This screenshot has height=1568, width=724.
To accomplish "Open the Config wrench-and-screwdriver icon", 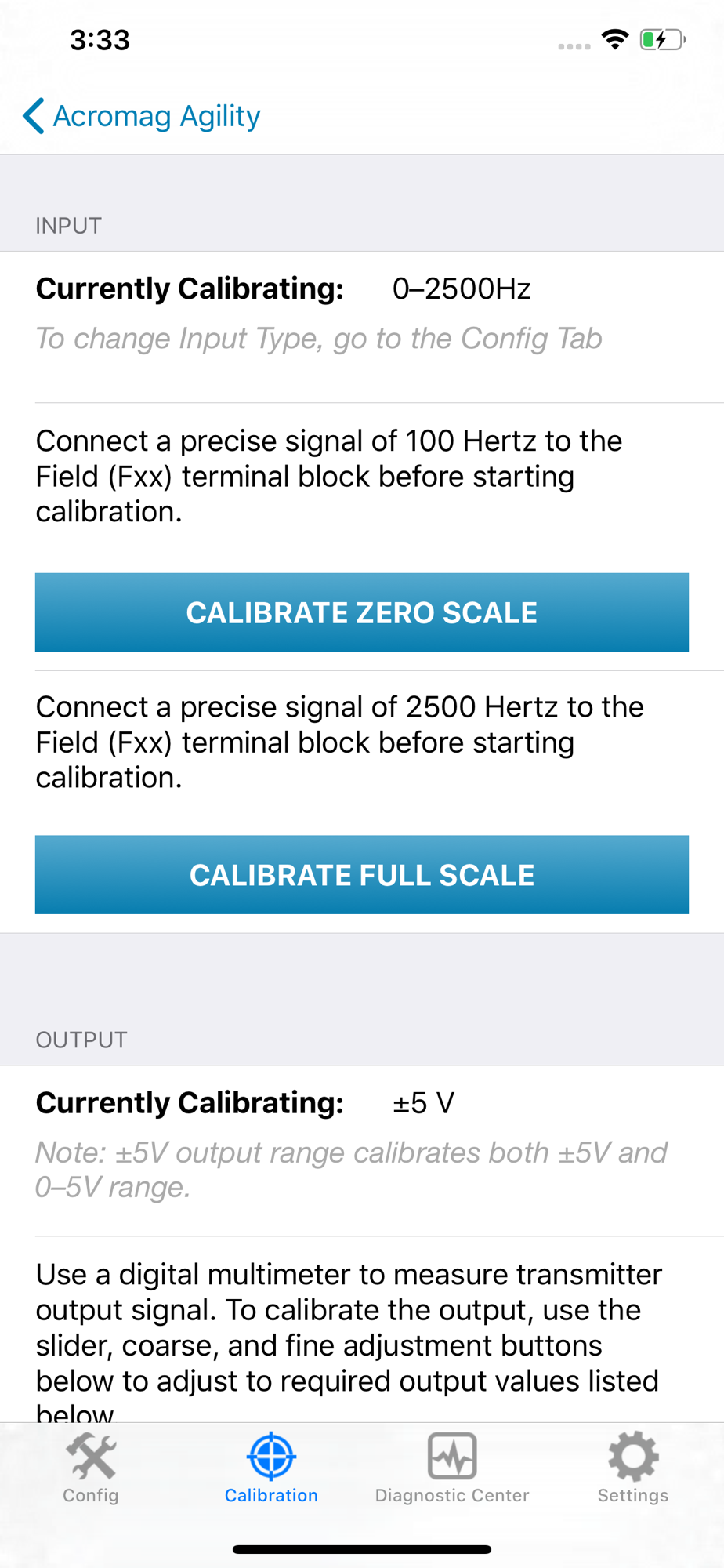I will (91, 1456).
